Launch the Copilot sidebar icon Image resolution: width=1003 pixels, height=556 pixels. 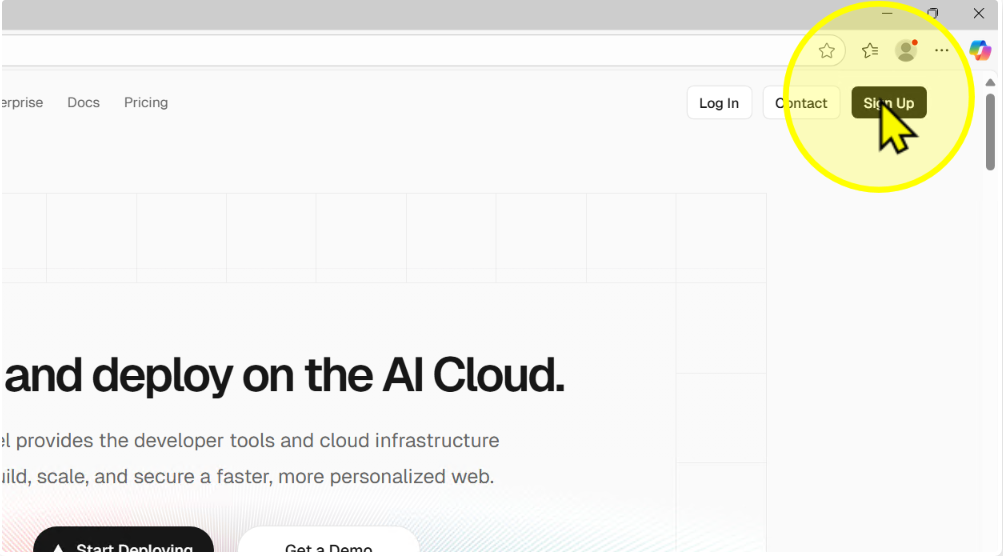979,51
